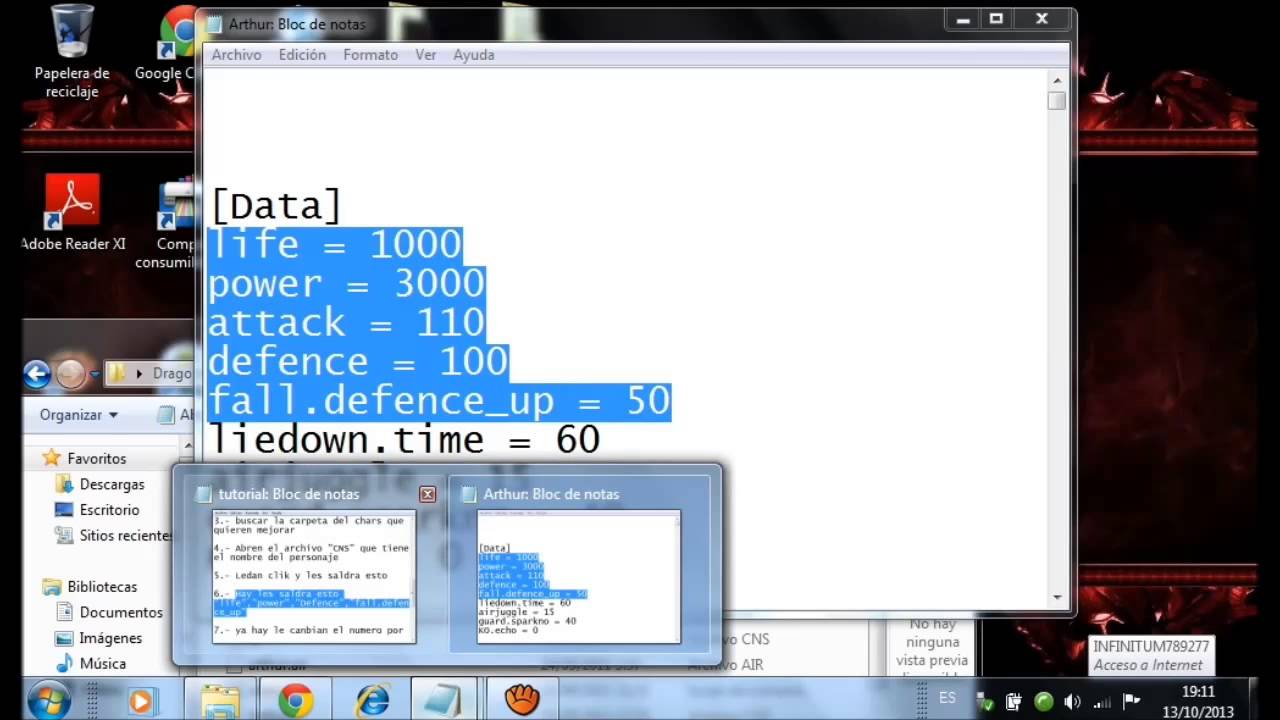
Task: Open the Ver menu
Action: 426,55
